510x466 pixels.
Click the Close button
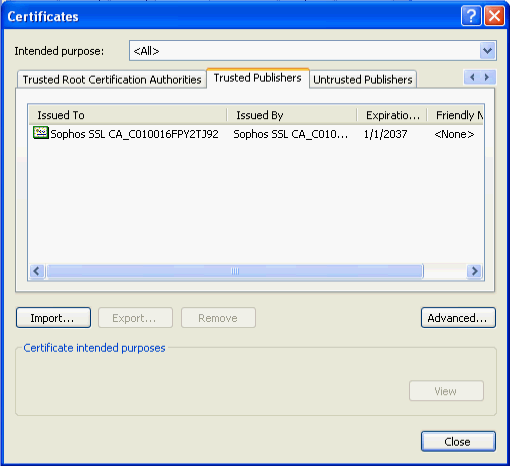tap(458, 442)
